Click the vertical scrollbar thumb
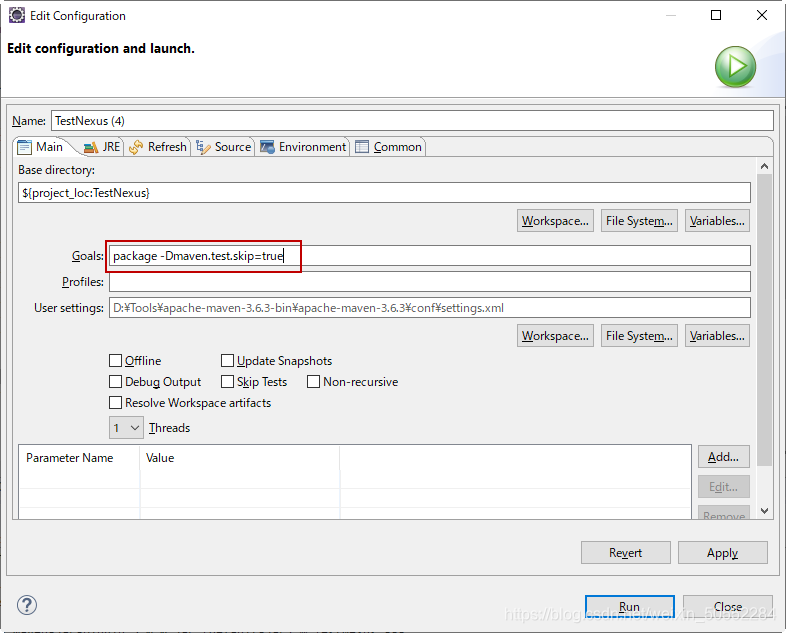The width and height of the screenshot is (786, 633). 764,320
